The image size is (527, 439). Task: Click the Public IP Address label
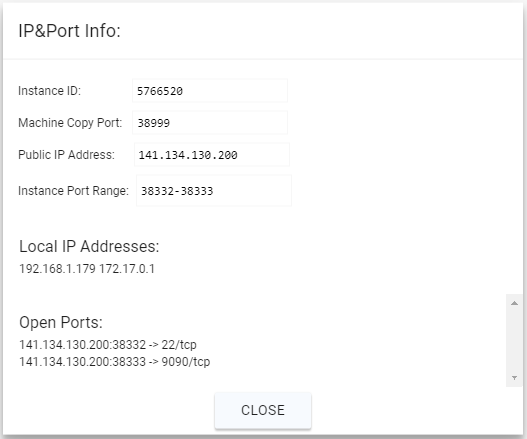click(66, 155)
